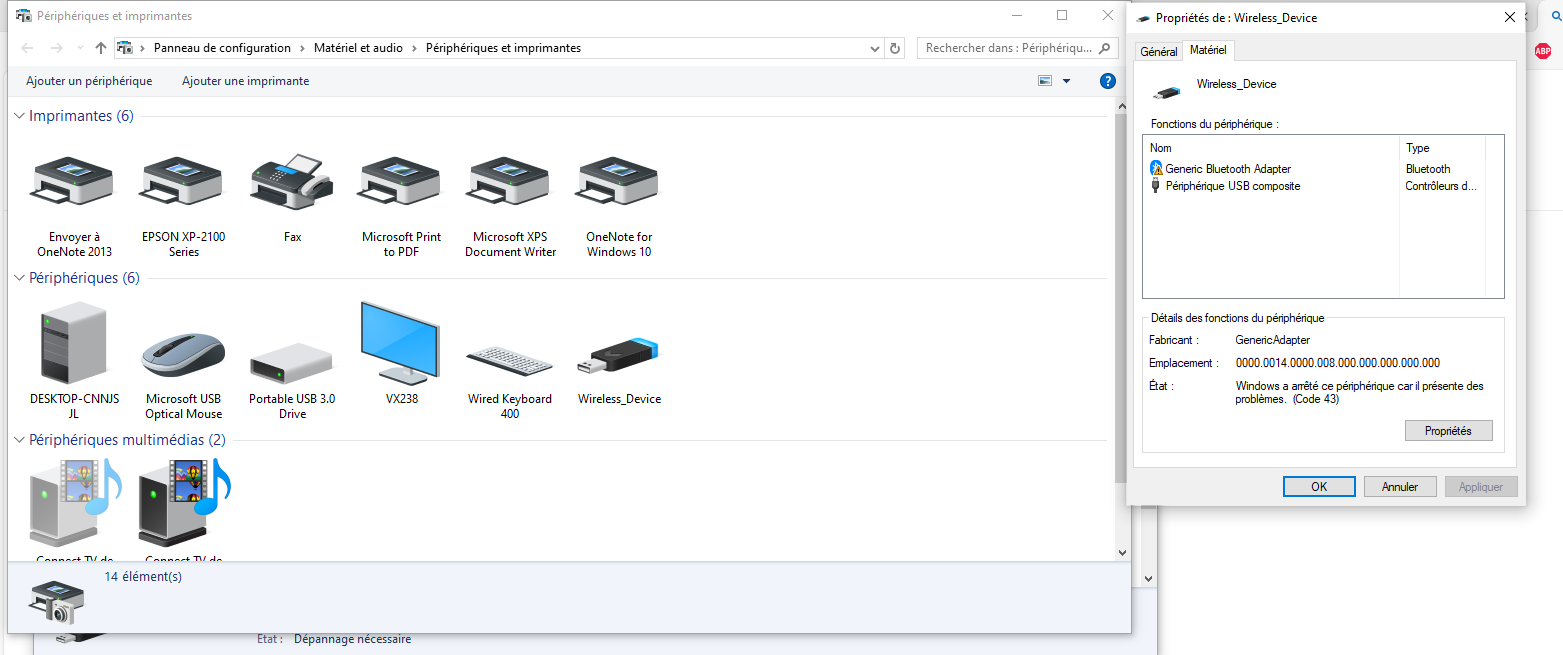Collapse the Imprimantes (6) group

tap(19, 116)
